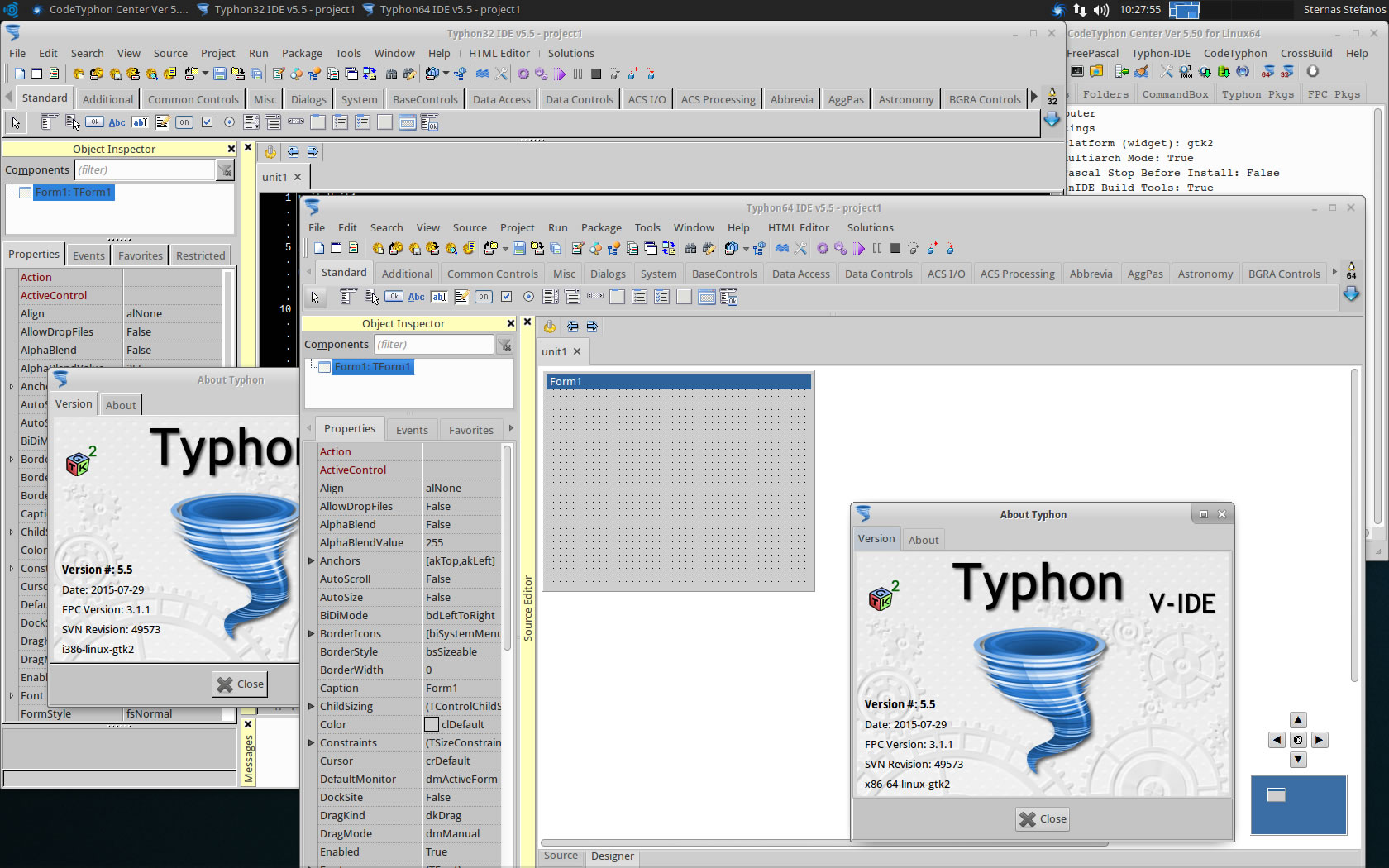Click Typhon64 editor vertical scrollbar
1389x868 pixels.
[1354, 525]
